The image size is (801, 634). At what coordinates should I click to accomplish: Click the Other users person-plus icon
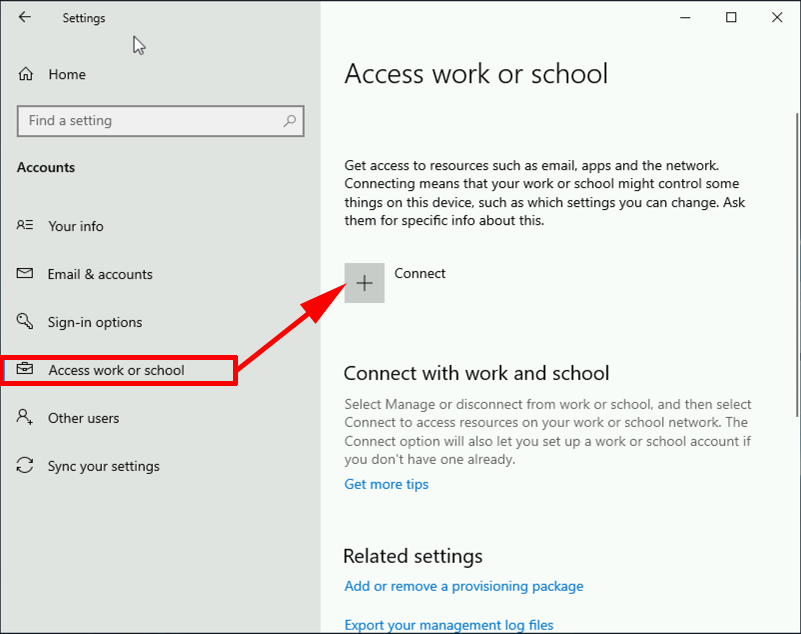(x=25, y=417)
